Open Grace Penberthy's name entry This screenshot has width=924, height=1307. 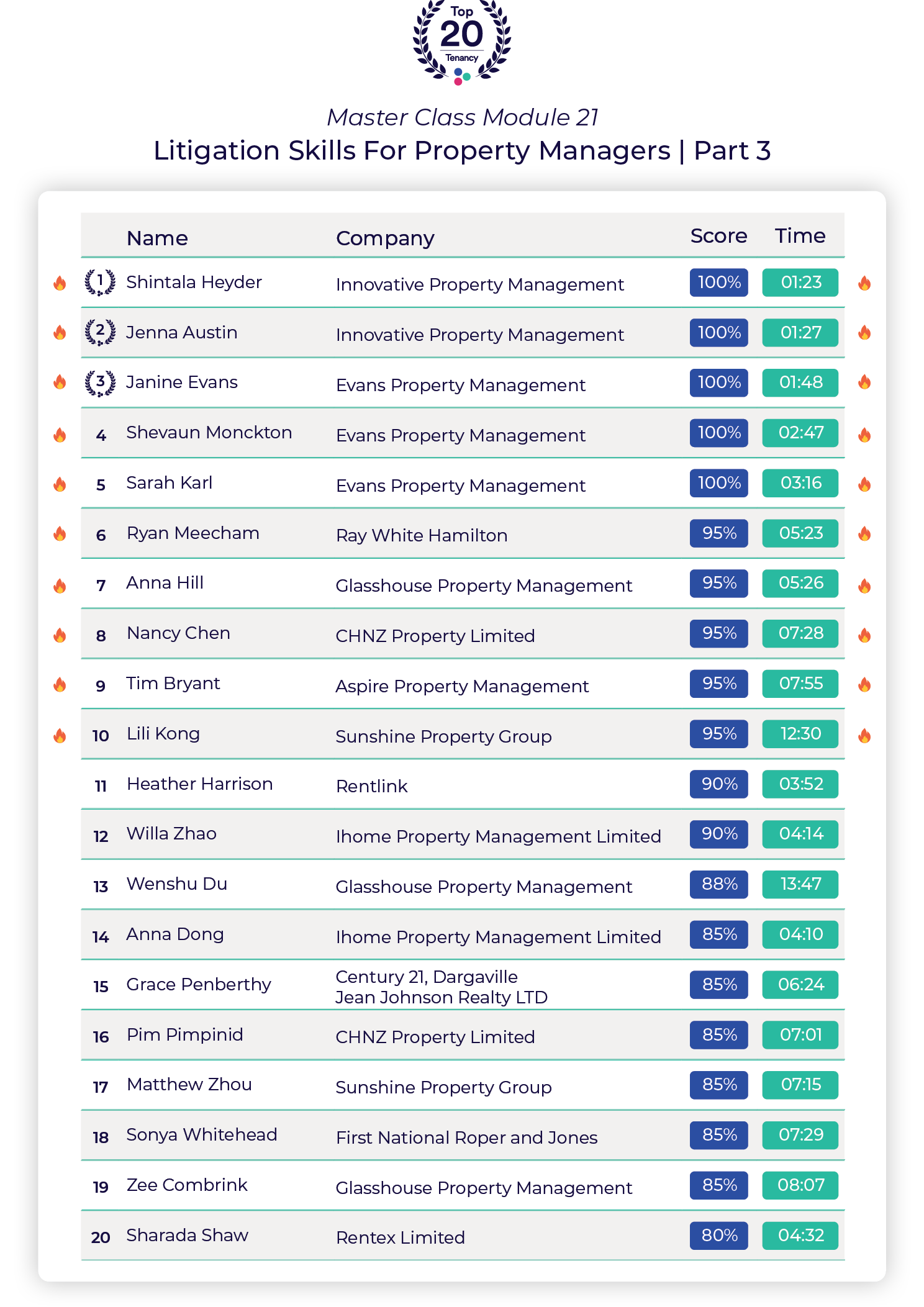199,984
